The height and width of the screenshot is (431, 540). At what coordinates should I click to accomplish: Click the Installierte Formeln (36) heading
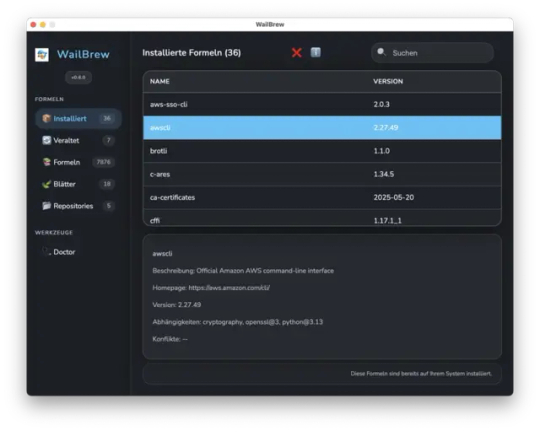[x=191, y=53]
